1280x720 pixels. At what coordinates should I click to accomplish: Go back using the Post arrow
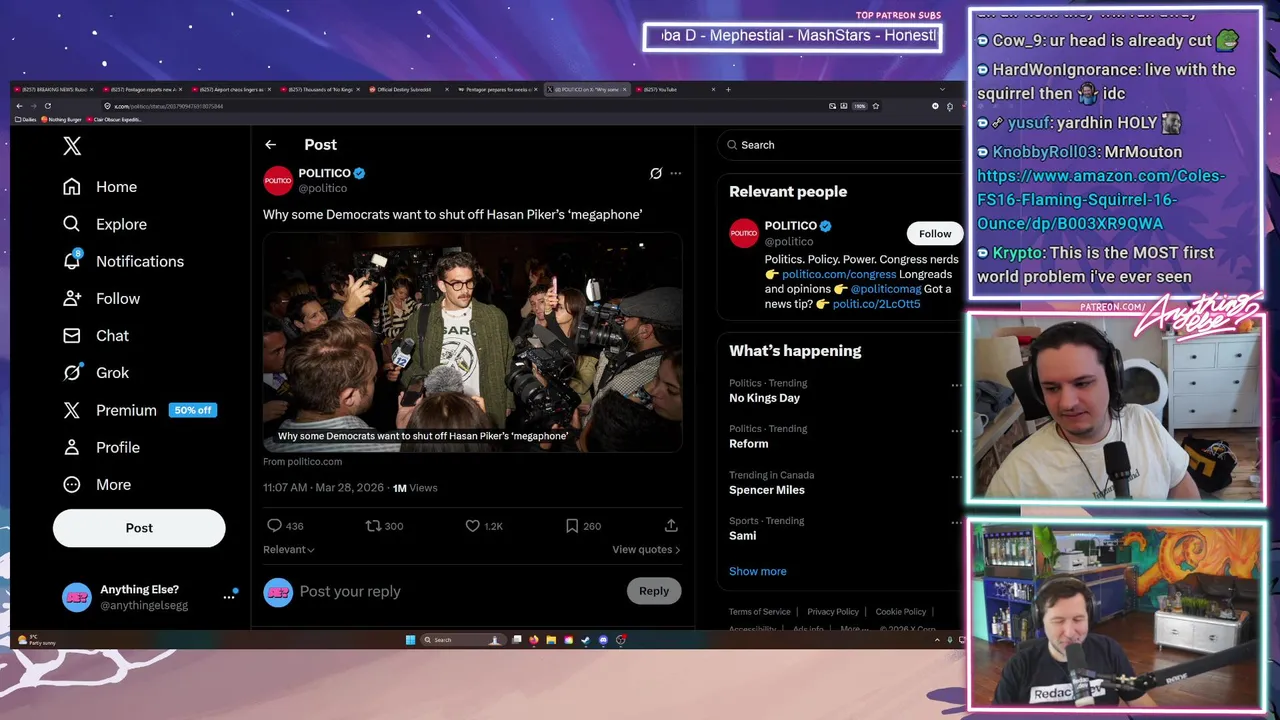point(270,145)
